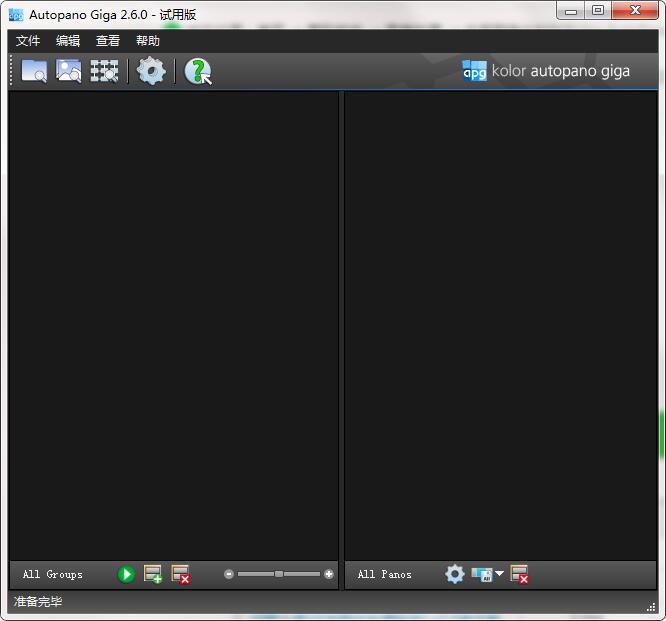
Task: Add a new group with the plus icon
Action: click(x=153, y=574)
